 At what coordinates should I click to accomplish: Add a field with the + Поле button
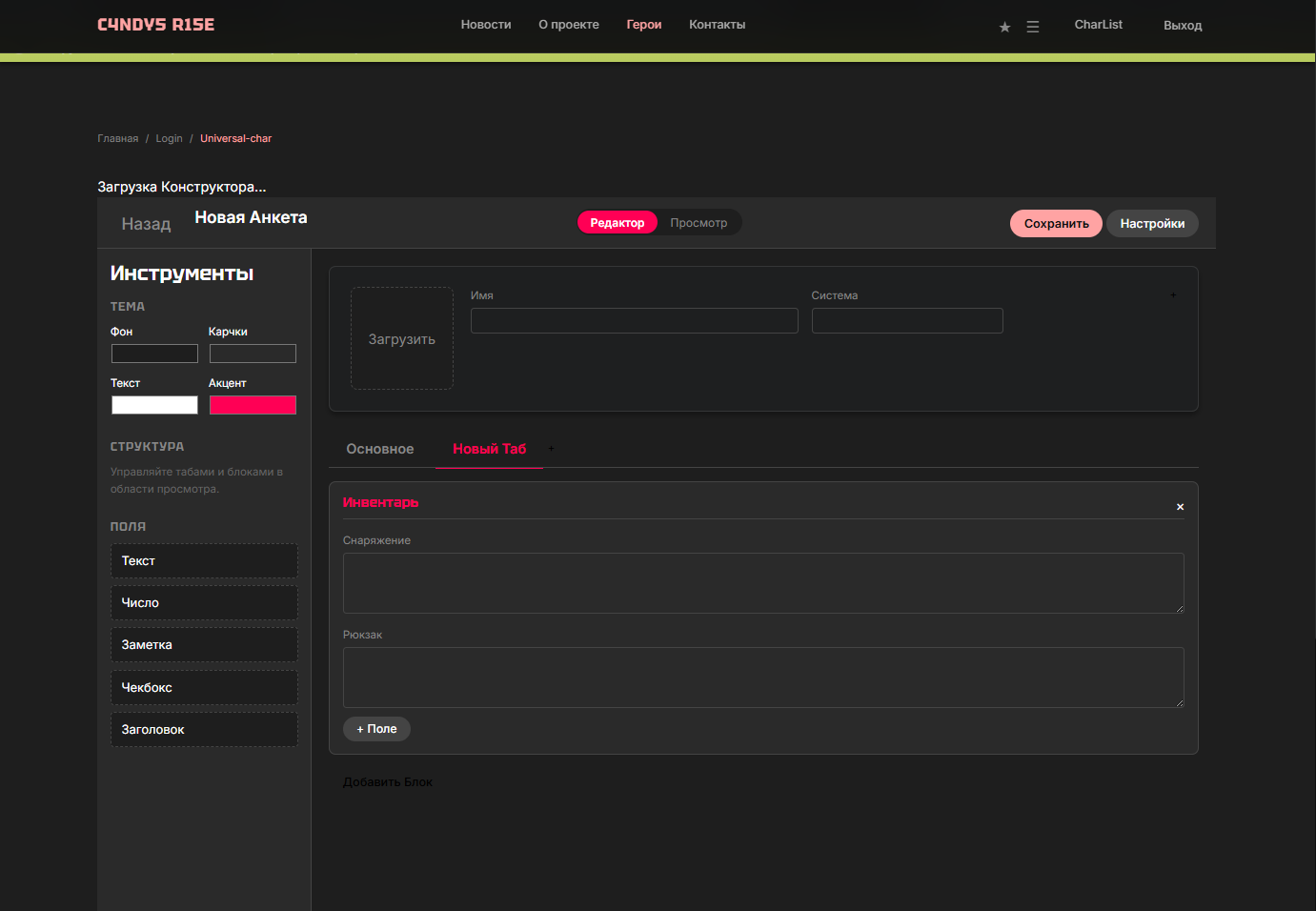376,729
